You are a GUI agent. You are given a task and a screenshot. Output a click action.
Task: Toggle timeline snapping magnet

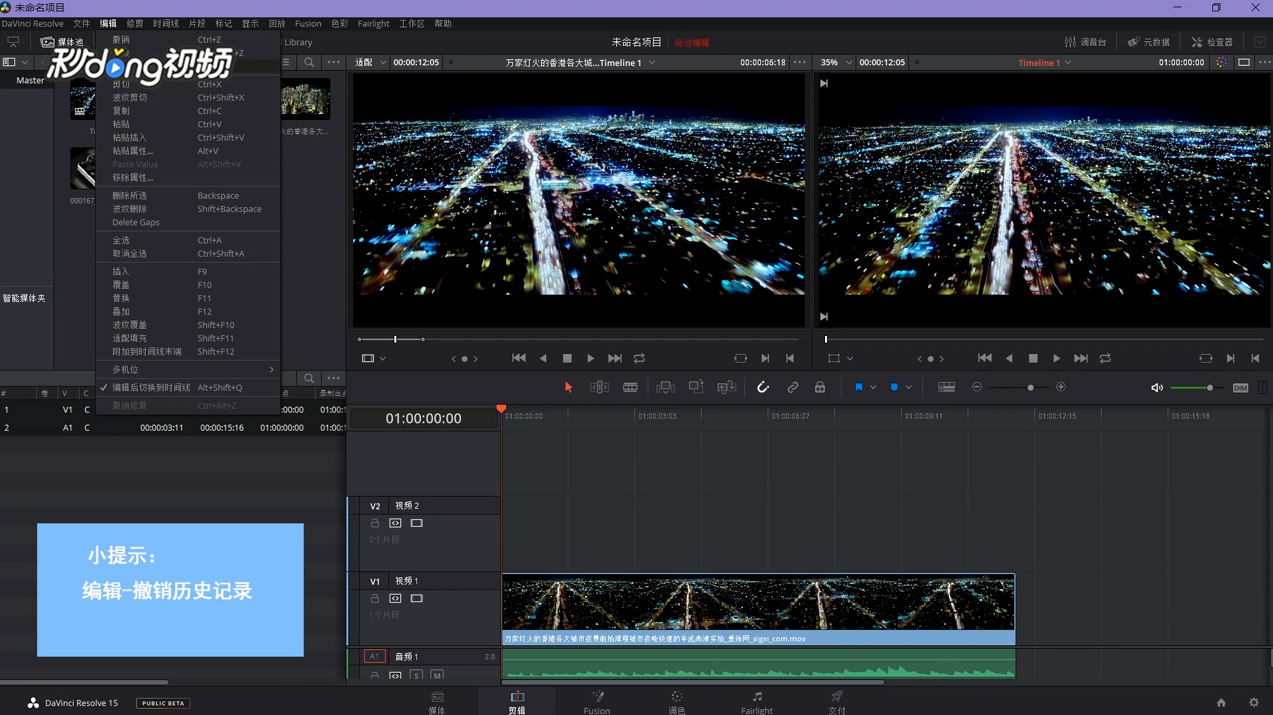point(763,387)
